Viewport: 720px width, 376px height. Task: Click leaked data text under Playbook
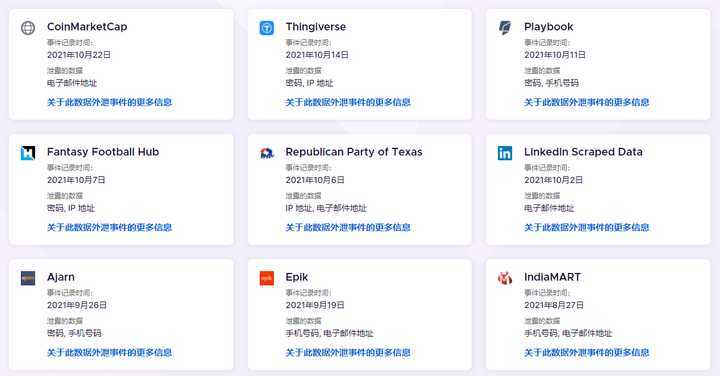551,83
